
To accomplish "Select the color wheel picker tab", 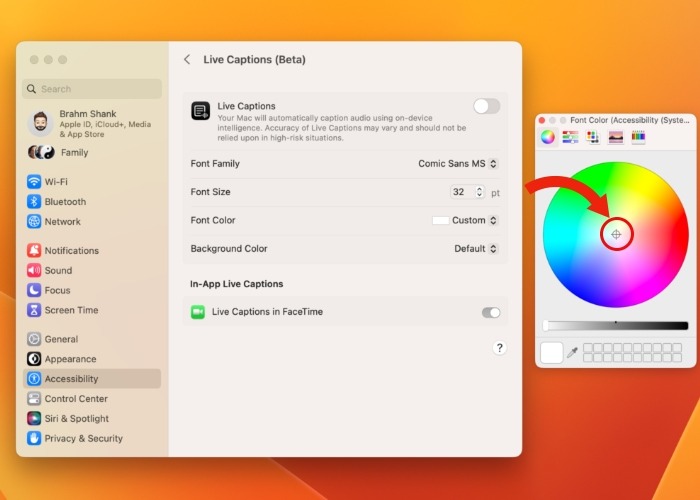I will point(548,137).
